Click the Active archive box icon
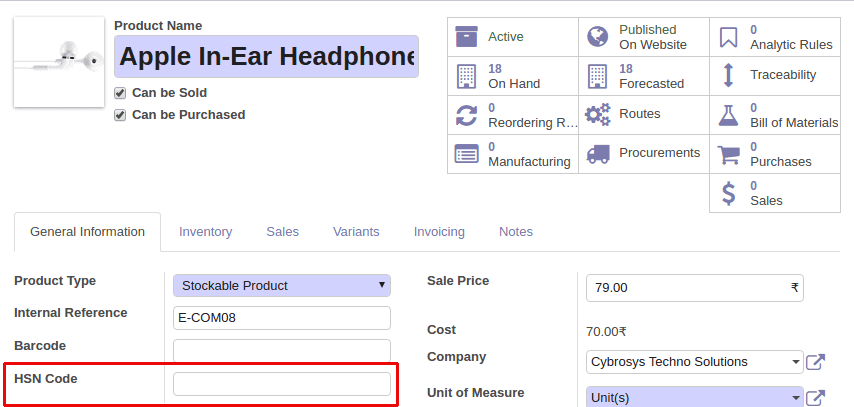This screenshot has height=407, width=854. coord(466,37)
